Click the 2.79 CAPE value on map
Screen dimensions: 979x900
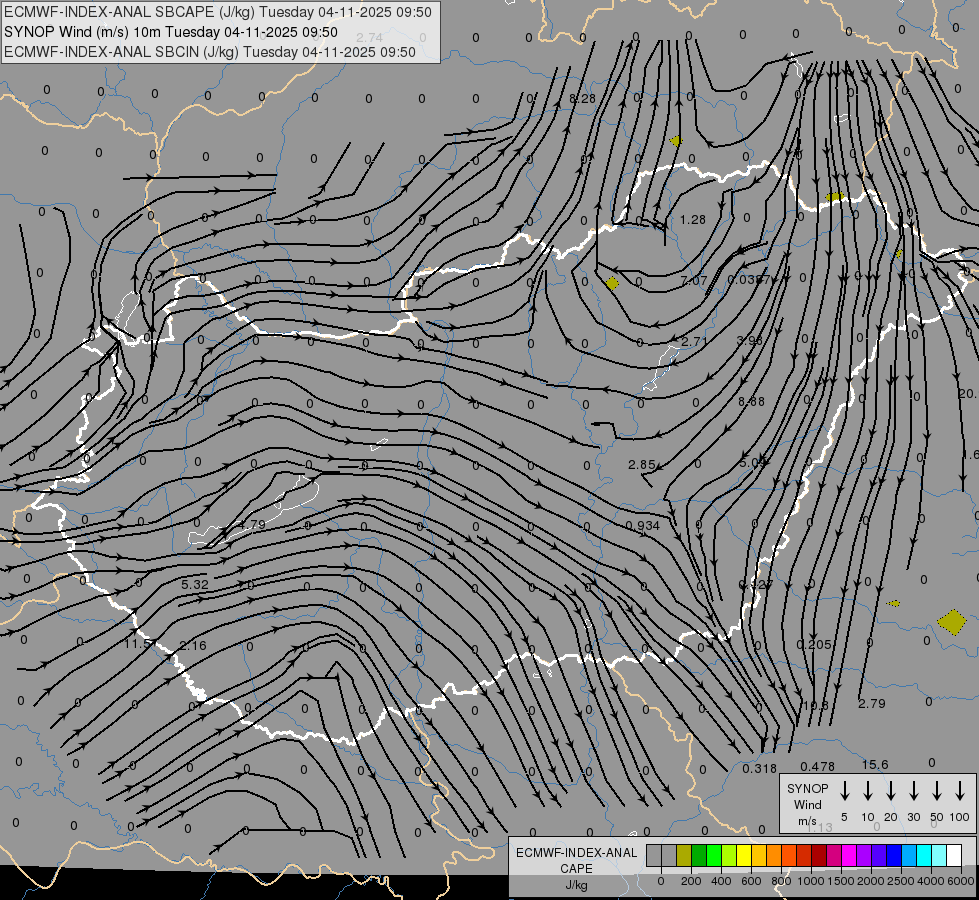(x=872, y=704)
